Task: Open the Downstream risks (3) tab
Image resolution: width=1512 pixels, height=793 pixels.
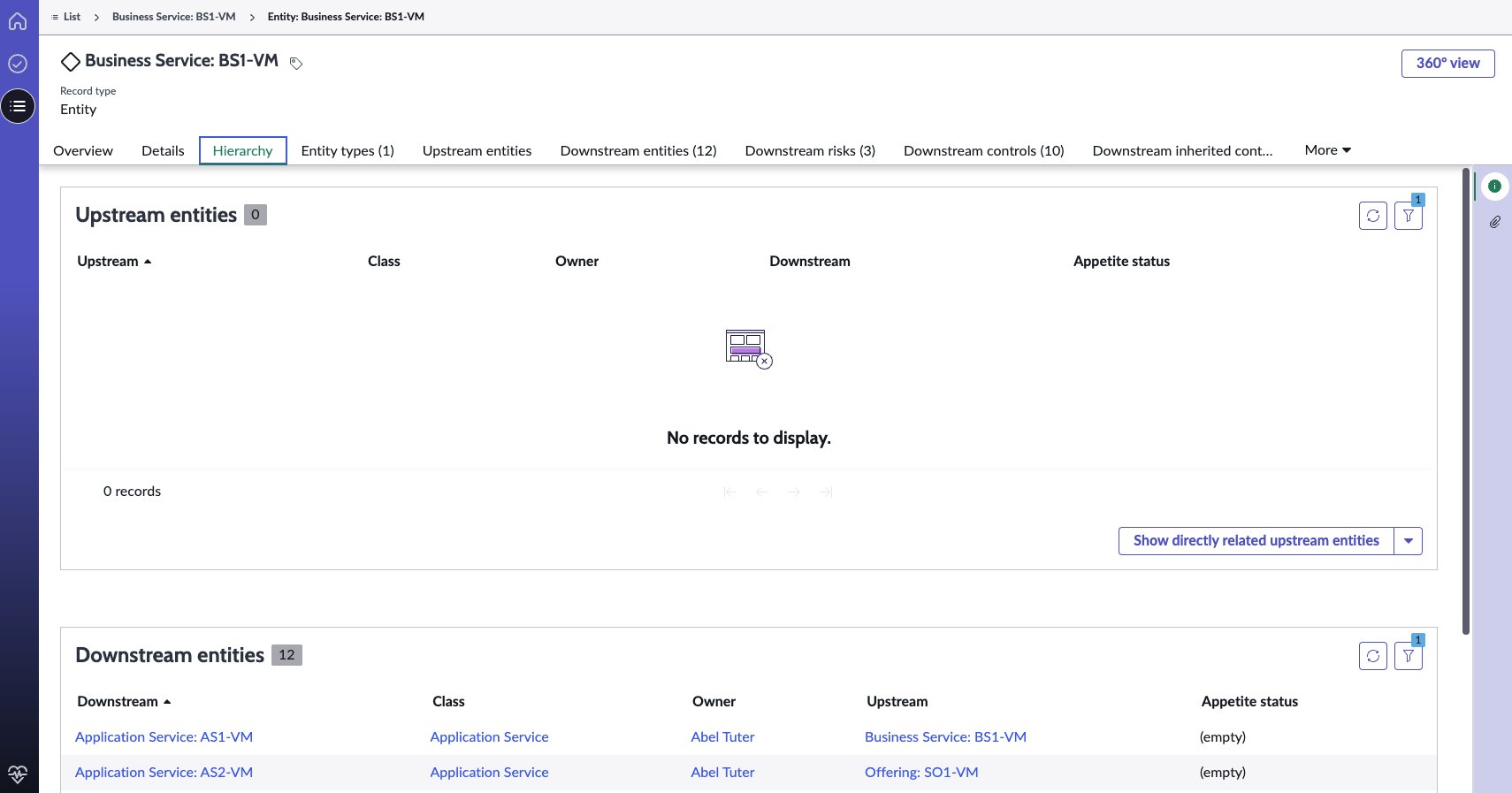Action: pyautogui.click(x=810, y=151)
